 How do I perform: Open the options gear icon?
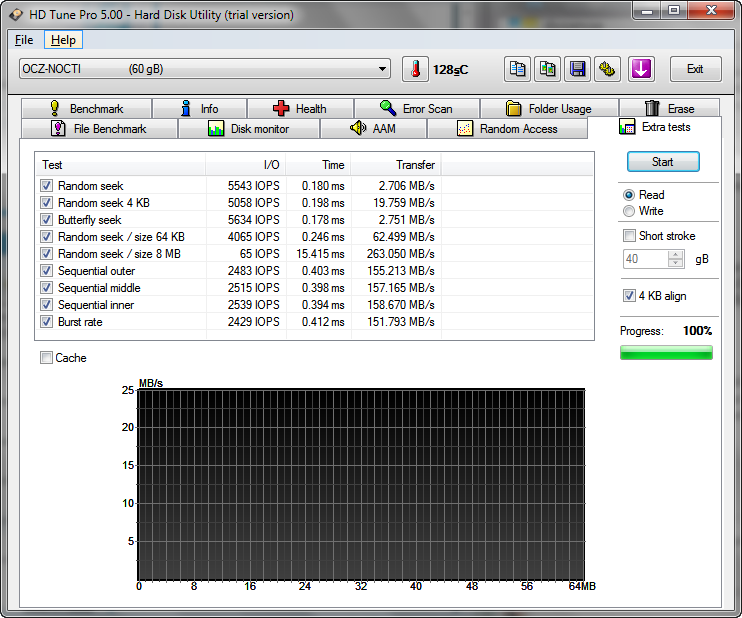click(608, 69)
